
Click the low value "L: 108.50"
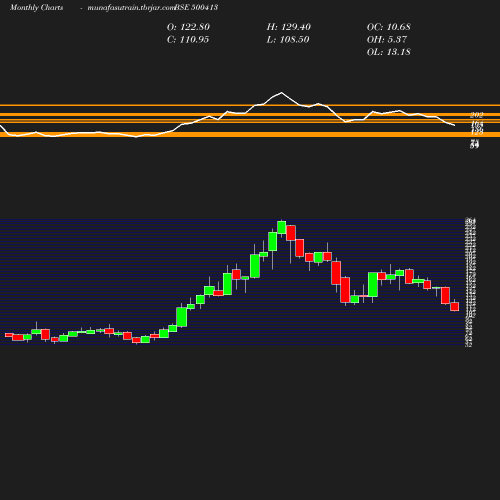point(288,40)
